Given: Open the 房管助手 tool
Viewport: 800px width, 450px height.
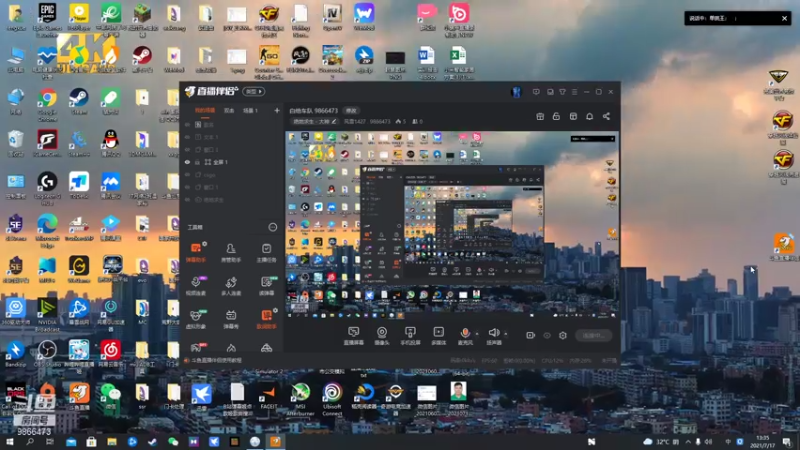Looking at the screenshot, I should 231,253.
